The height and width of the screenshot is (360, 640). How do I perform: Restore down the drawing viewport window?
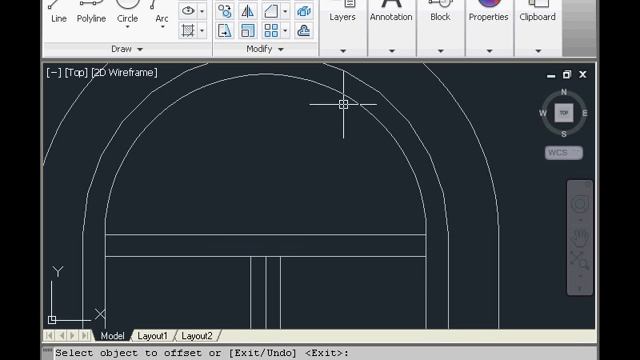567,75
